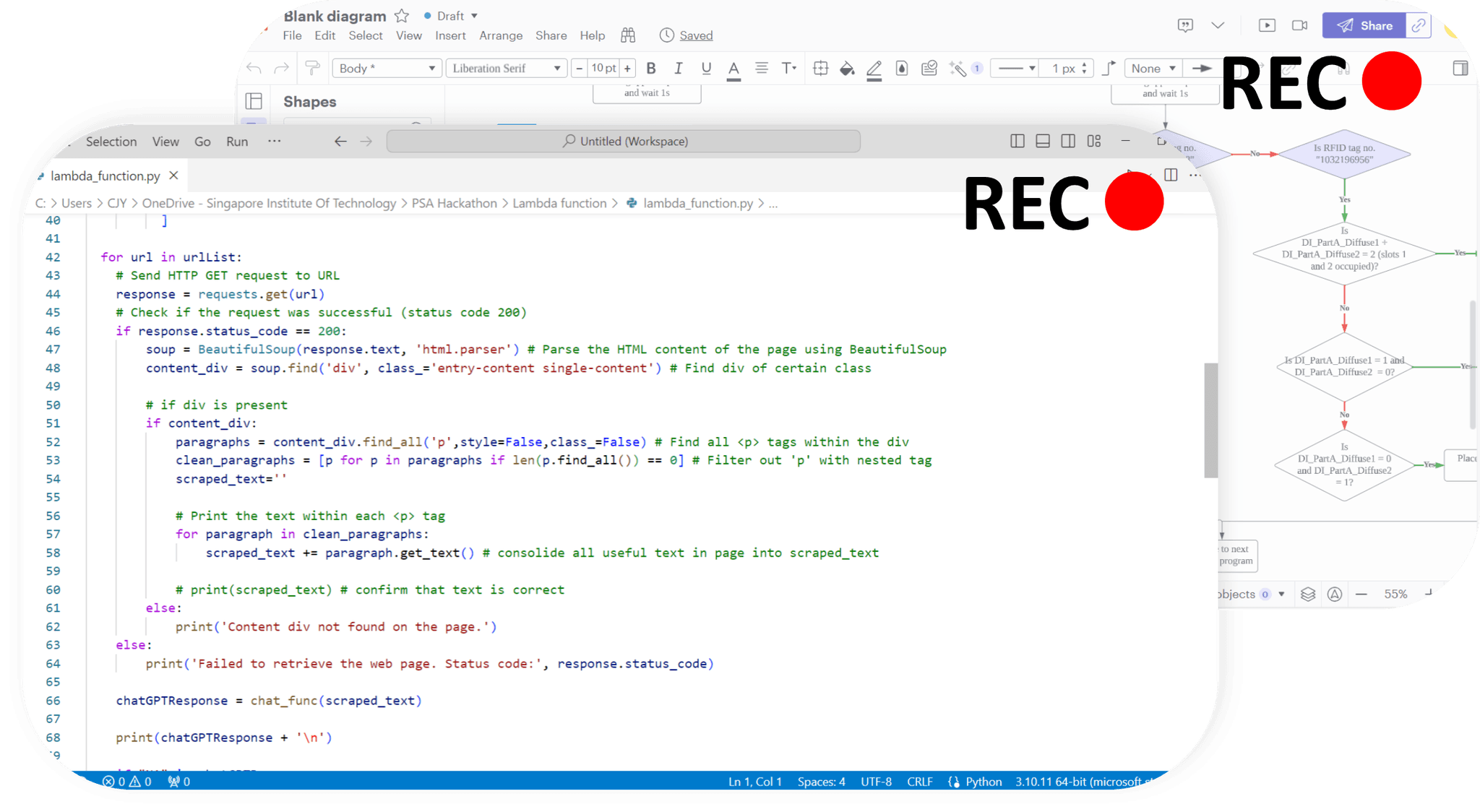Open the comments speech bubble icon
Screen dimensions: 1480x812
click(1185, 25)
